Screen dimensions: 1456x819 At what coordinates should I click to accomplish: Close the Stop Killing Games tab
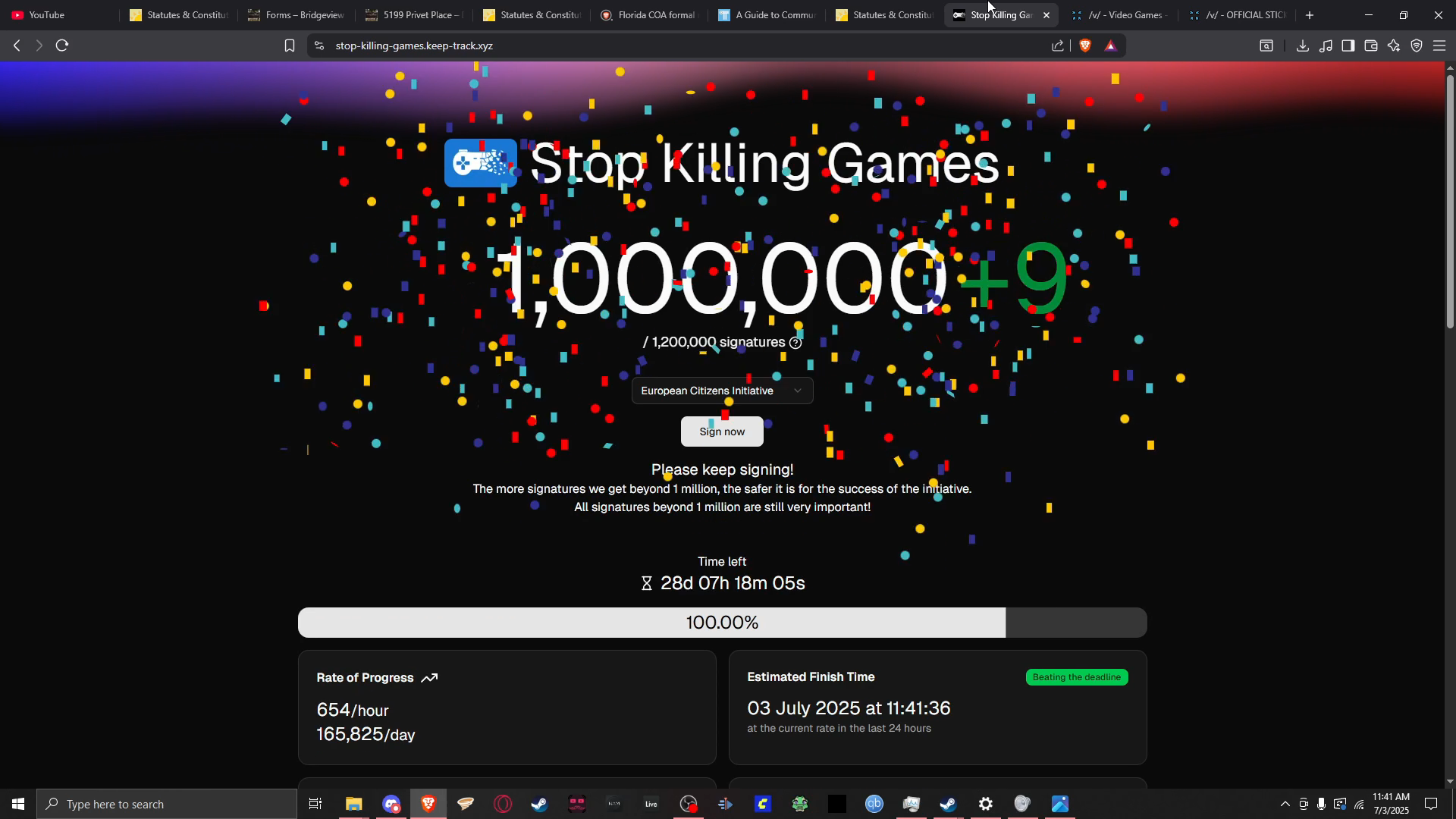click(x=1046, y=15)
